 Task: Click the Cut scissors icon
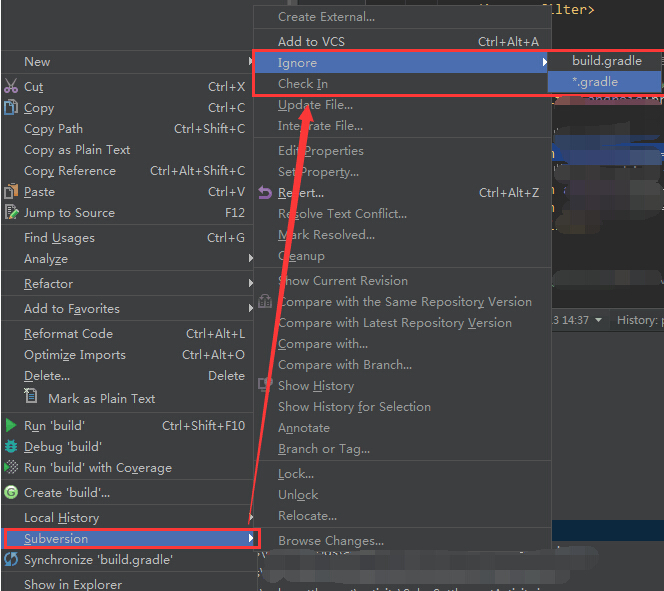[11, 86]
